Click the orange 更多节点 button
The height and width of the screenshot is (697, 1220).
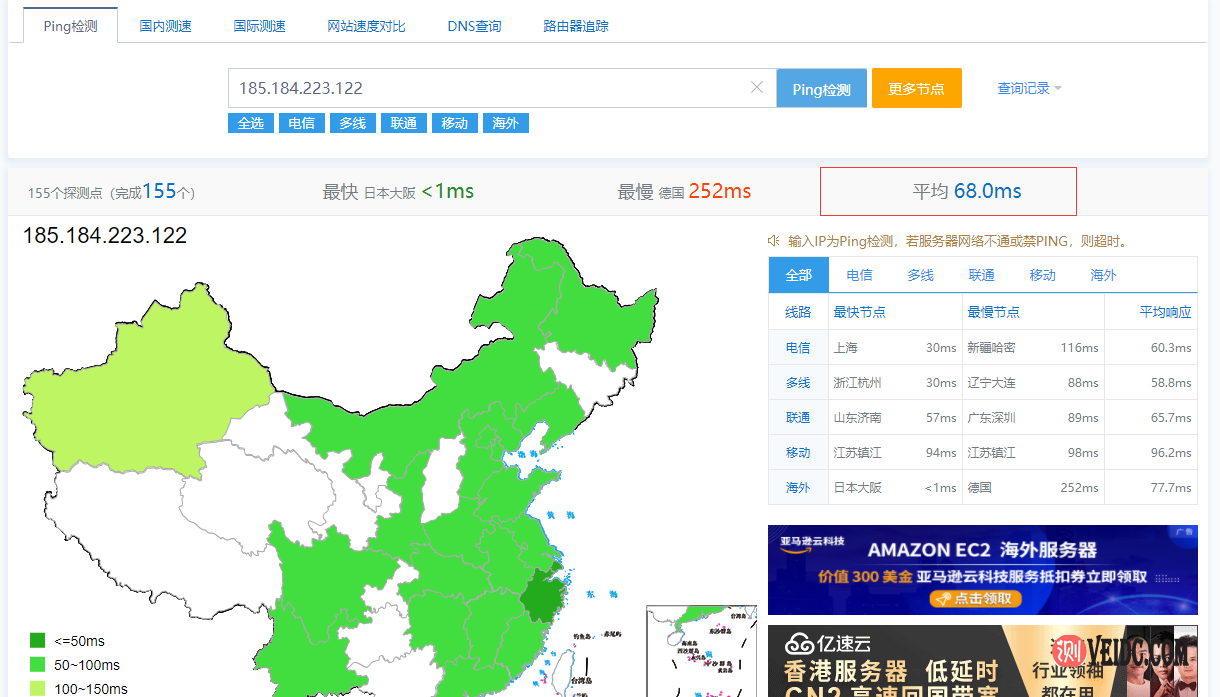[x=916, y=88]
